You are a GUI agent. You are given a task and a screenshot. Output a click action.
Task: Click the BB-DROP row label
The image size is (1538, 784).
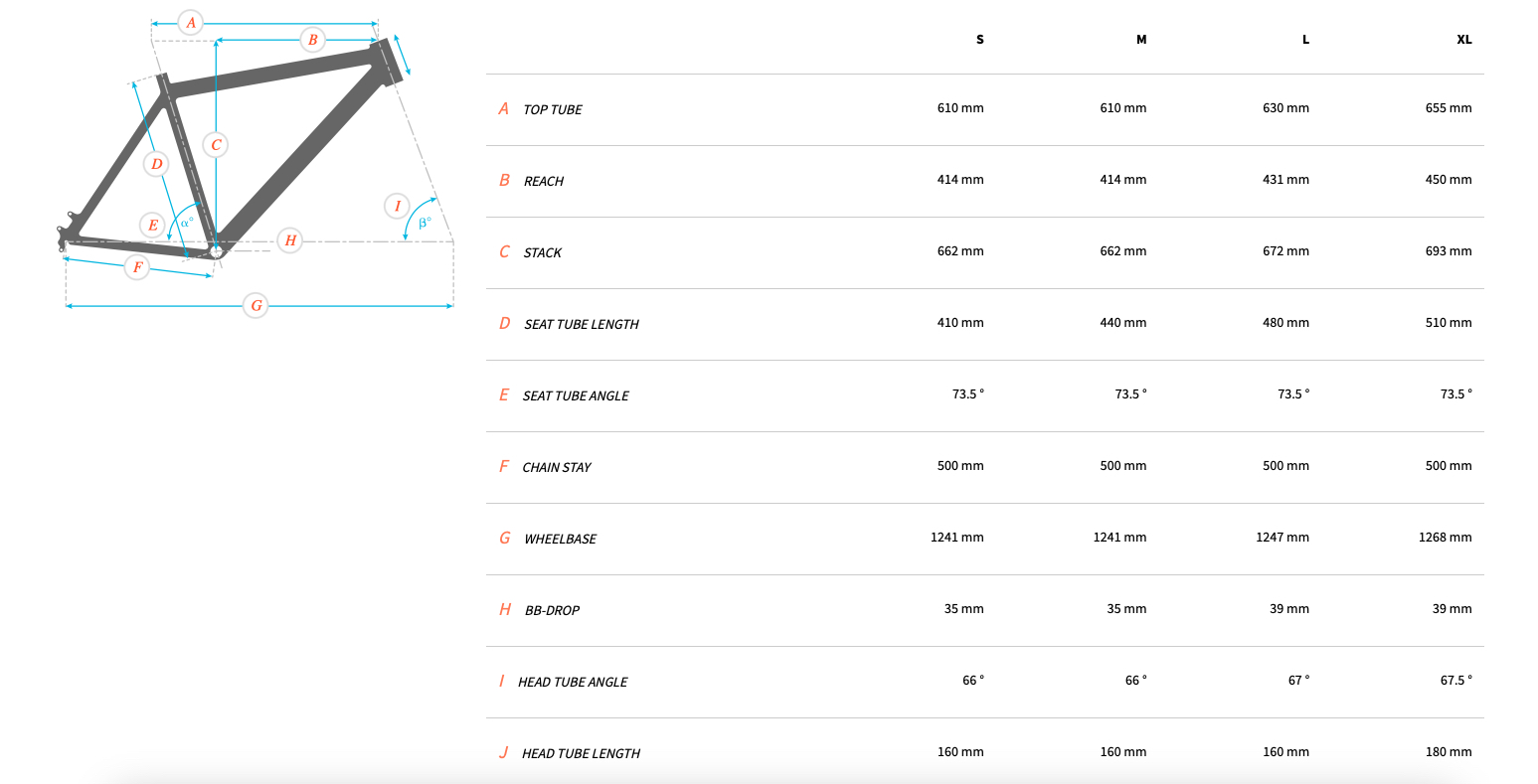[x=552, y=610]
